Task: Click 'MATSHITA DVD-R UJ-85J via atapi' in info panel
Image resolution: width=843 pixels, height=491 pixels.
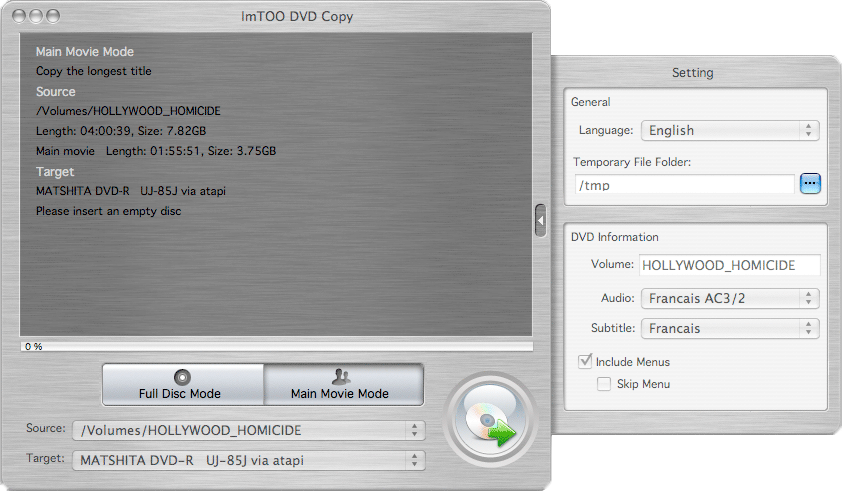Action: coord(131,191)
